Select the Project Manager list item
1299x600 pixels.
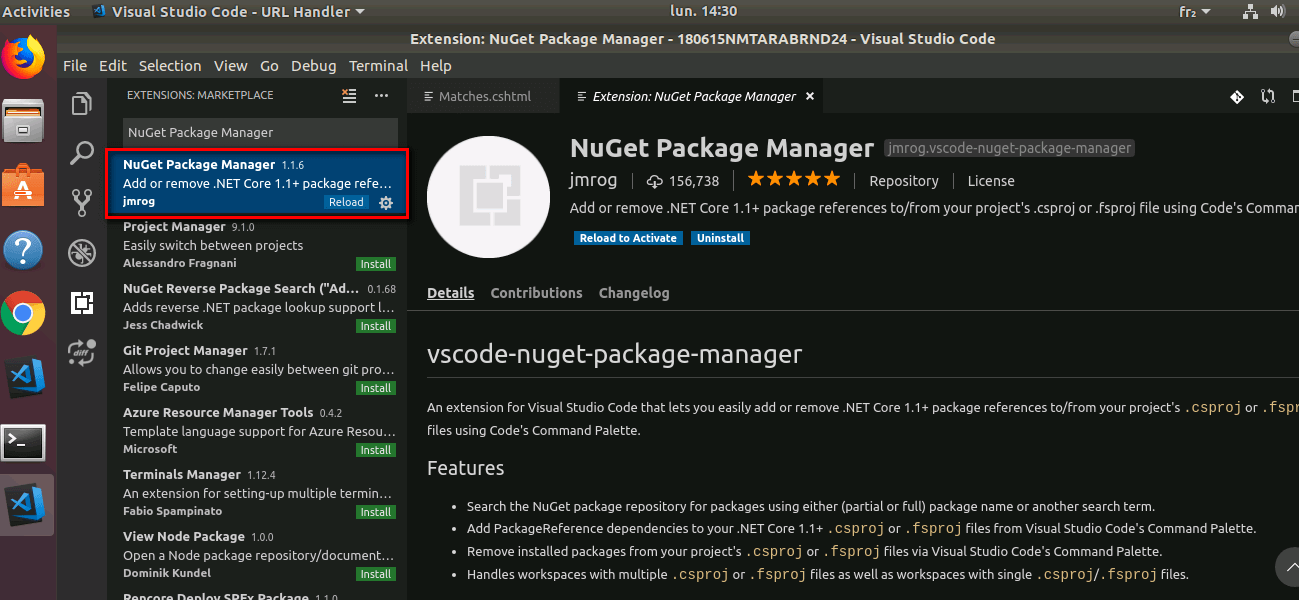coord(257,245)
